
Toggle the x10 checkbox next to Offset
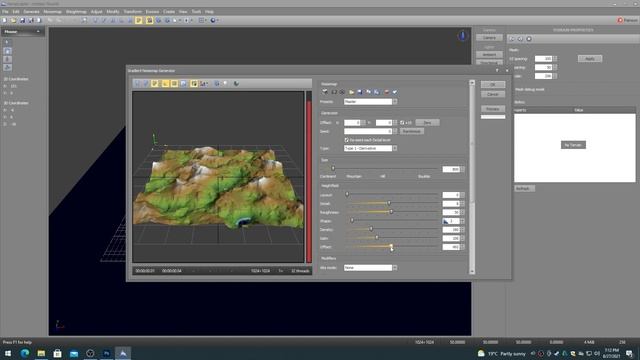[x=402, y=122]
